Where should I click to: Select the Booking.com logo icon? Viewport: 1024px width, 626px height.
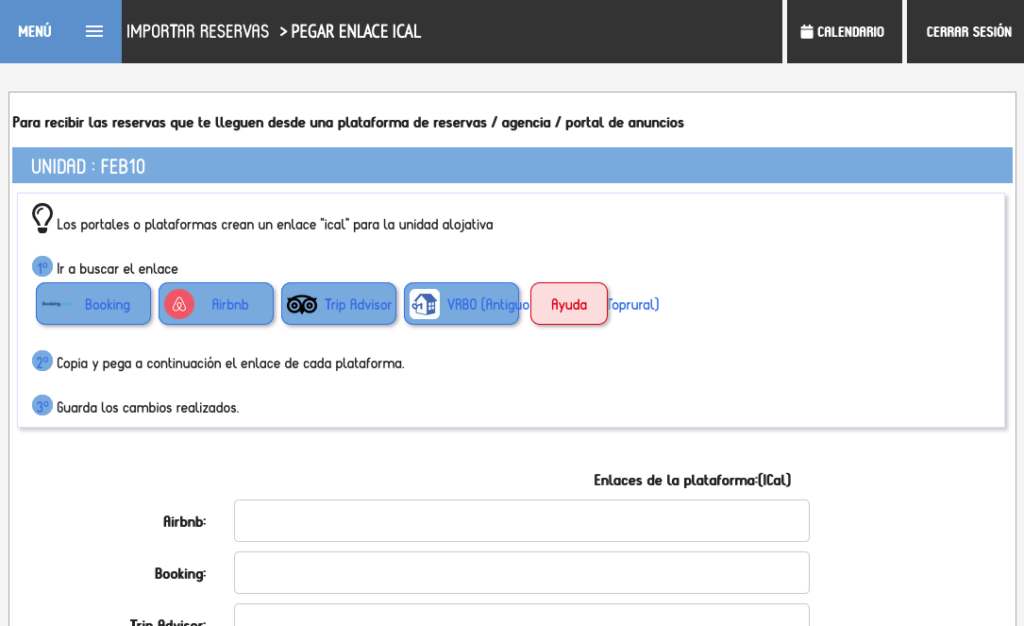point(57,303)
